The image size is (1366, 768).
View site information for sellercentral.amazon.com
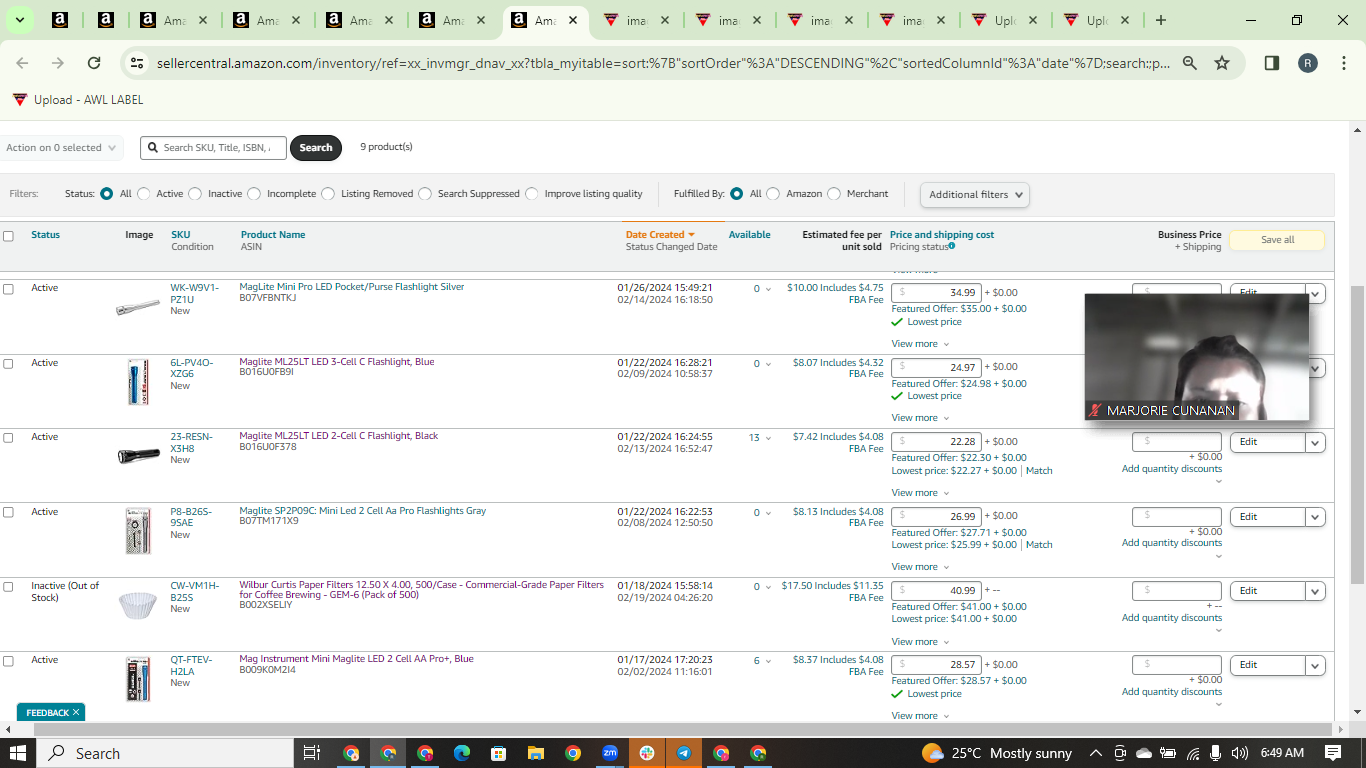(x=137, y=63)
